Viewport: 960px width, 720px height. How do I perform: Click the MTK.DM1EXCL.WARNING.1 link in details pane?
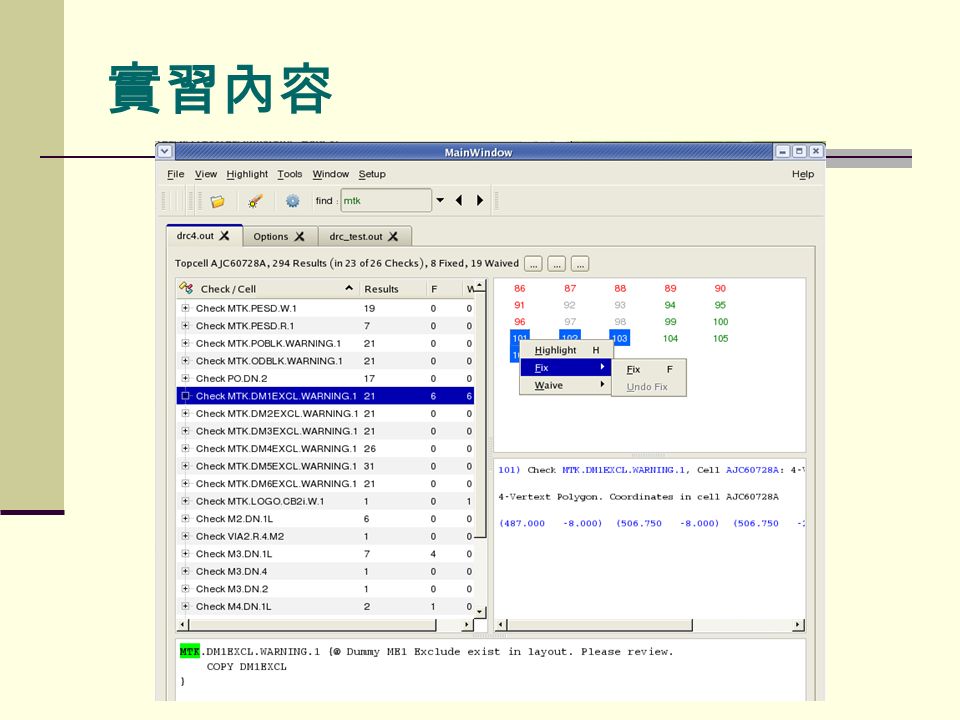623,470
